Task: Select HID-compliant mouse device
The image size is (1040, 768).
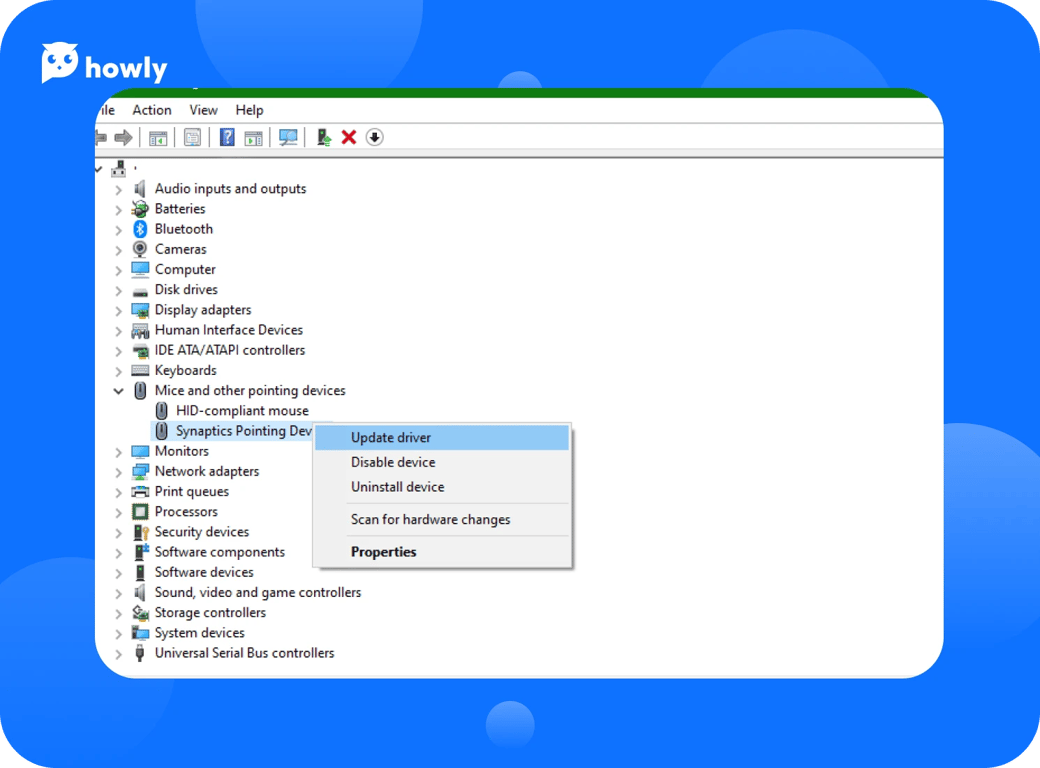Action: pos(241,411)
